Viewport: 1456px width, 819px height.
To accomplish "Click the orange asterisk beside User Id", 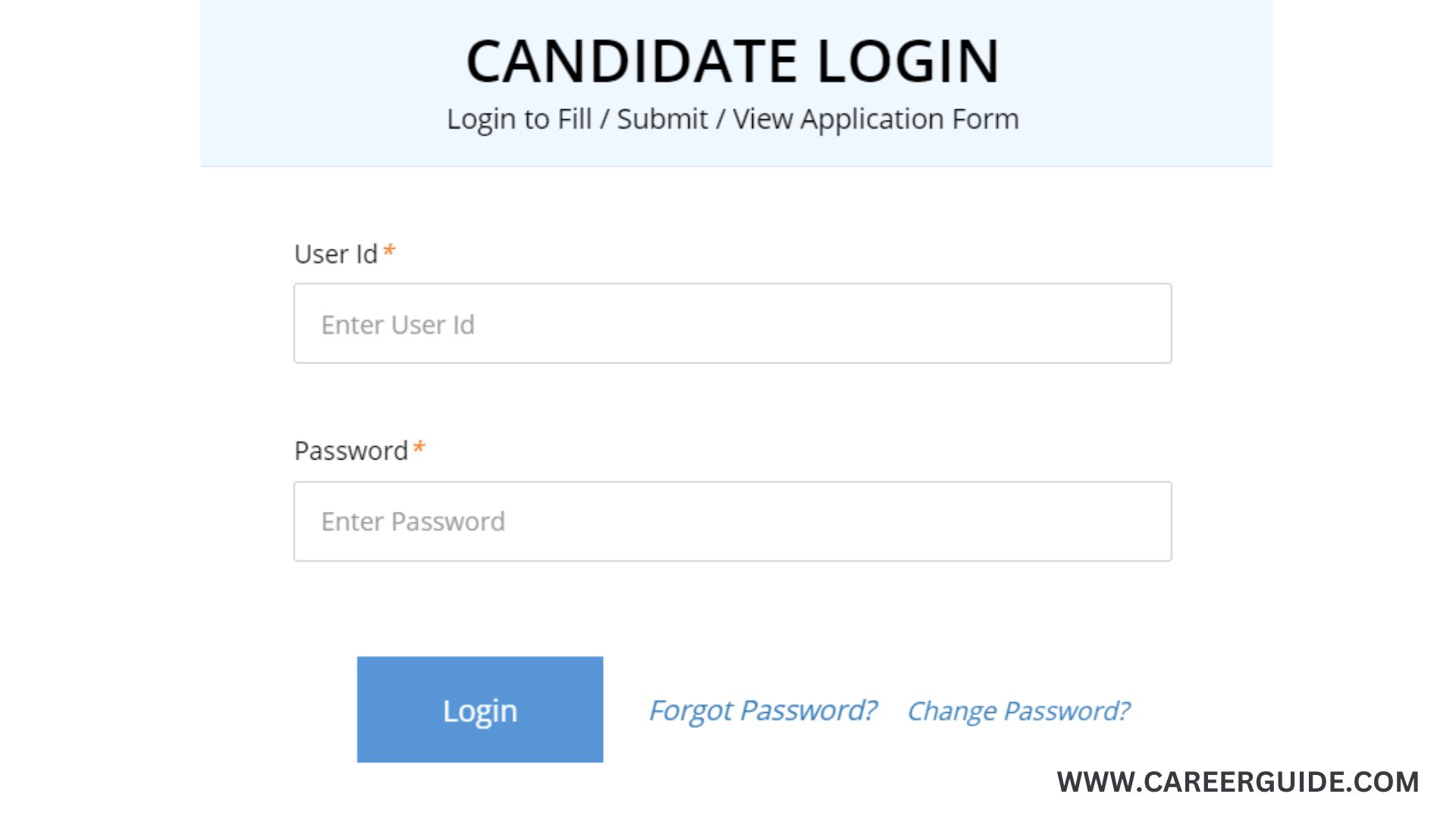I will [389, 251].
